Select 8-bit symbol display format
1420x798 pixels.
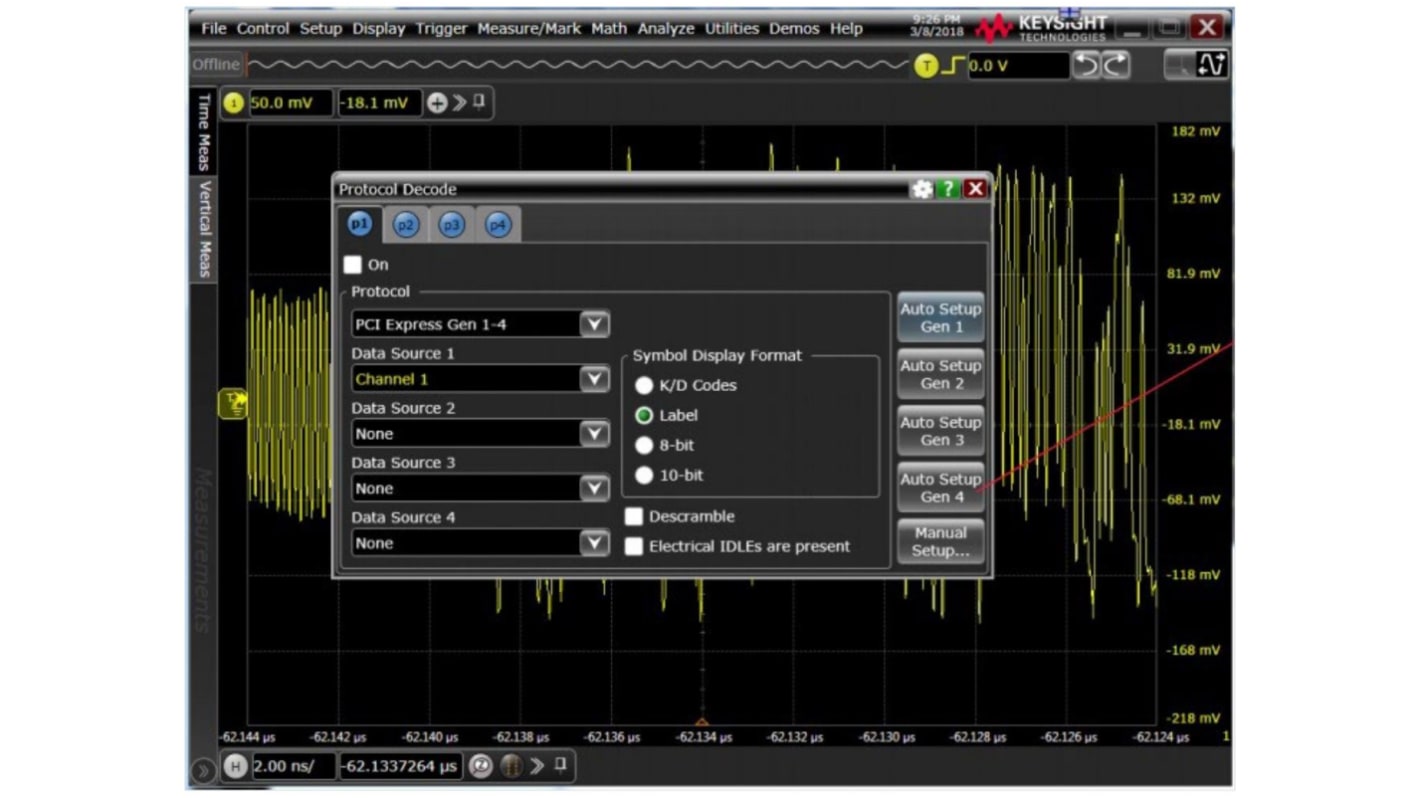(x=644, y=445)
